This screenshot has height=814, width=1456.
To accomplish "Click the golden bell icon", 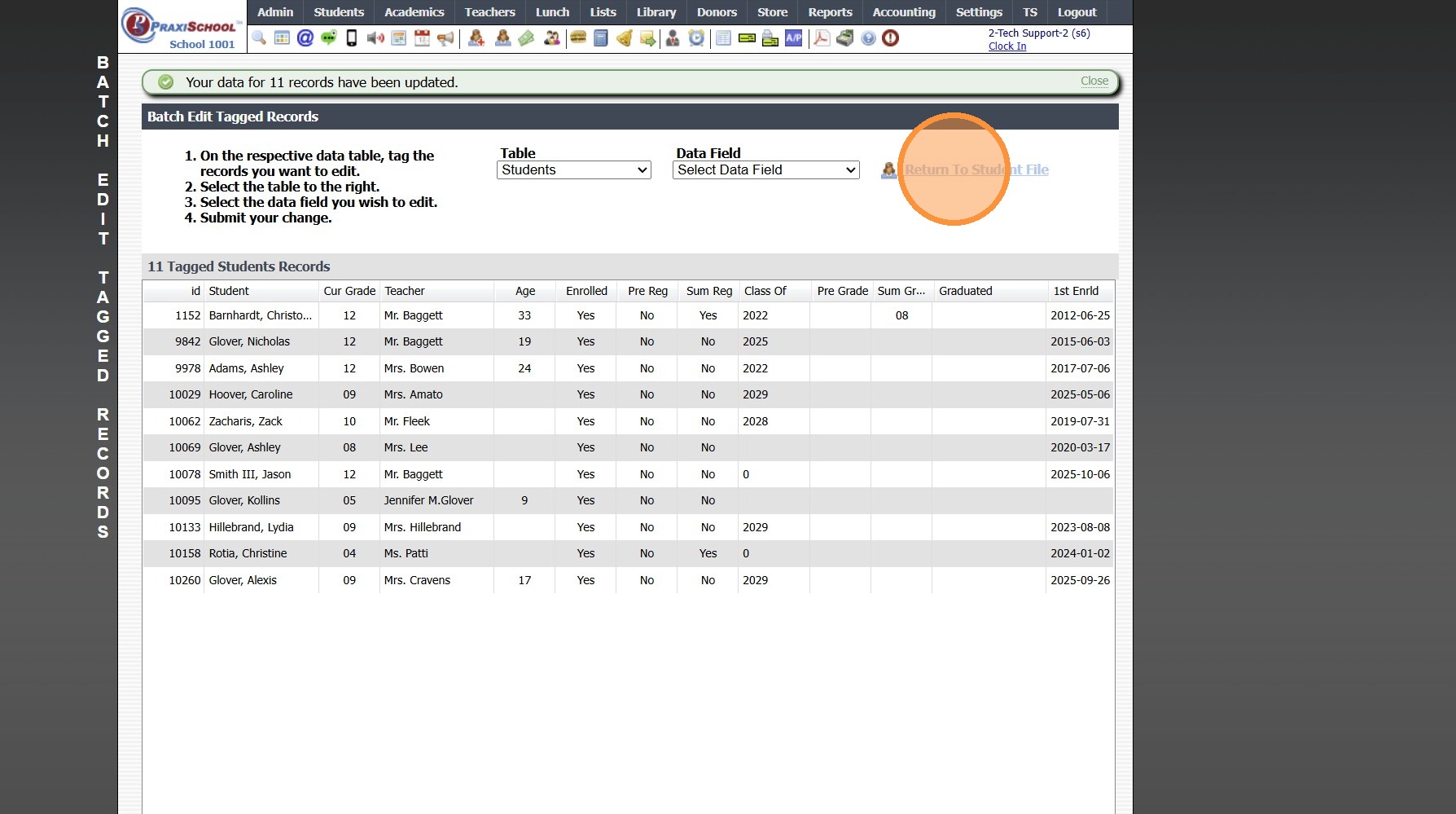I will tap(625, 38).
